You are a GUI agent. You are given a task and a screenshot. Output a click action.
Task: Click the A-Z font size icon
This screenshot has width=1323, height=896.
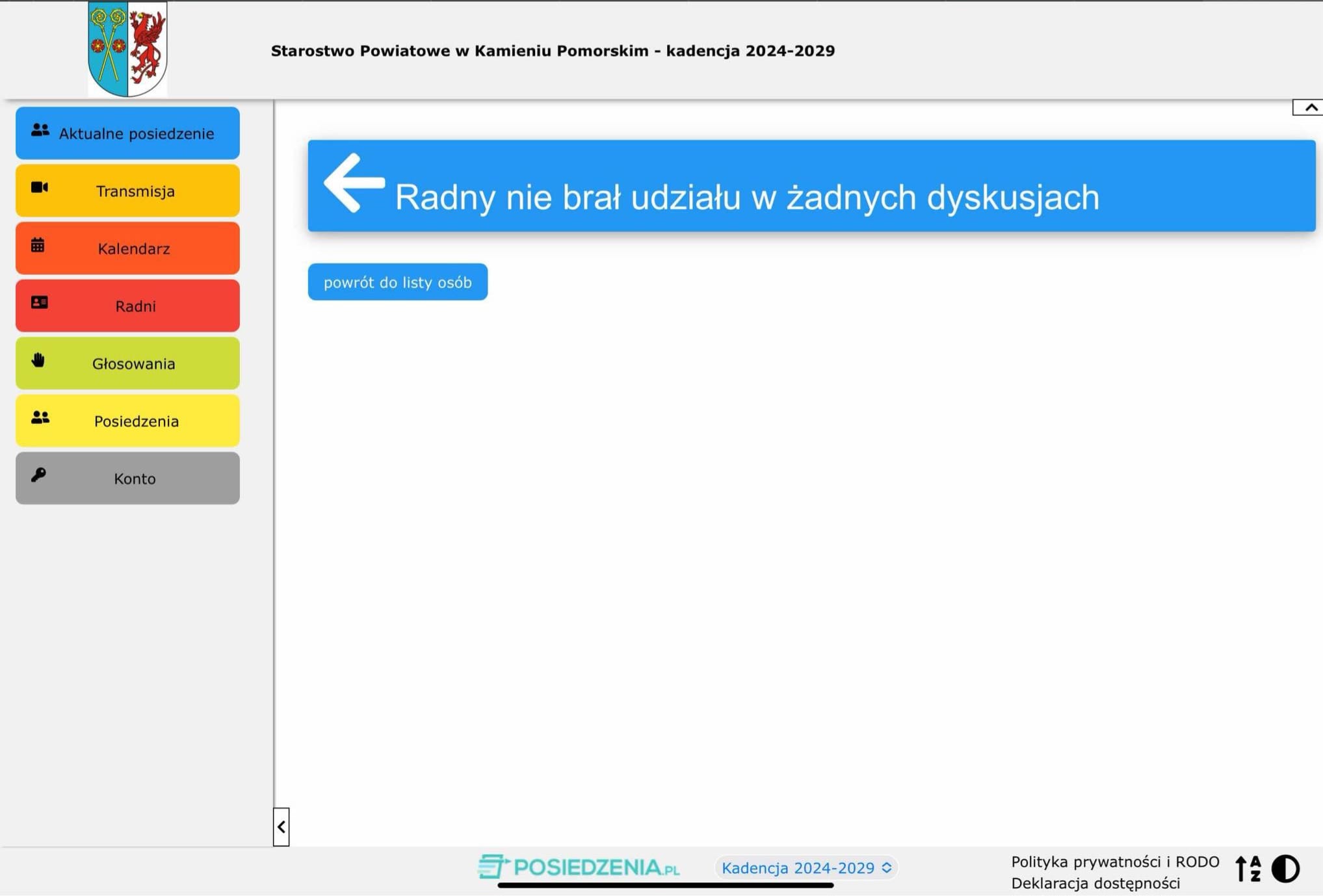click(x=1248, y=869)
